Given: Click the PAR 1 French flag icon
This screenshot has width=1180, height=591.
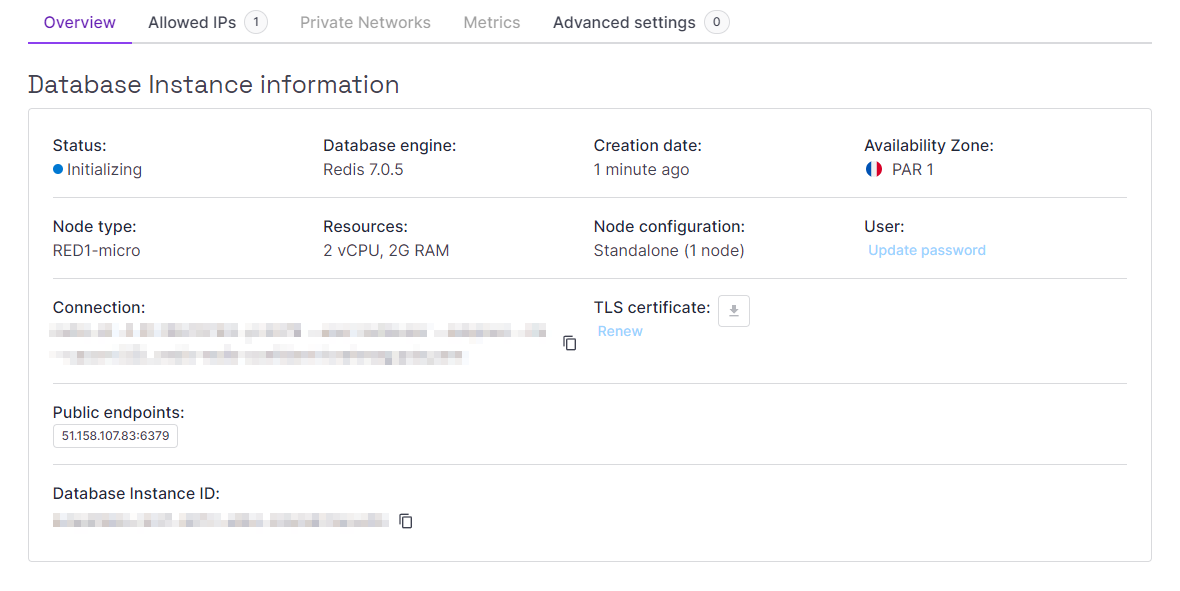Looking at the screenshot, I should pyautogui.click(x=872, y=169).
